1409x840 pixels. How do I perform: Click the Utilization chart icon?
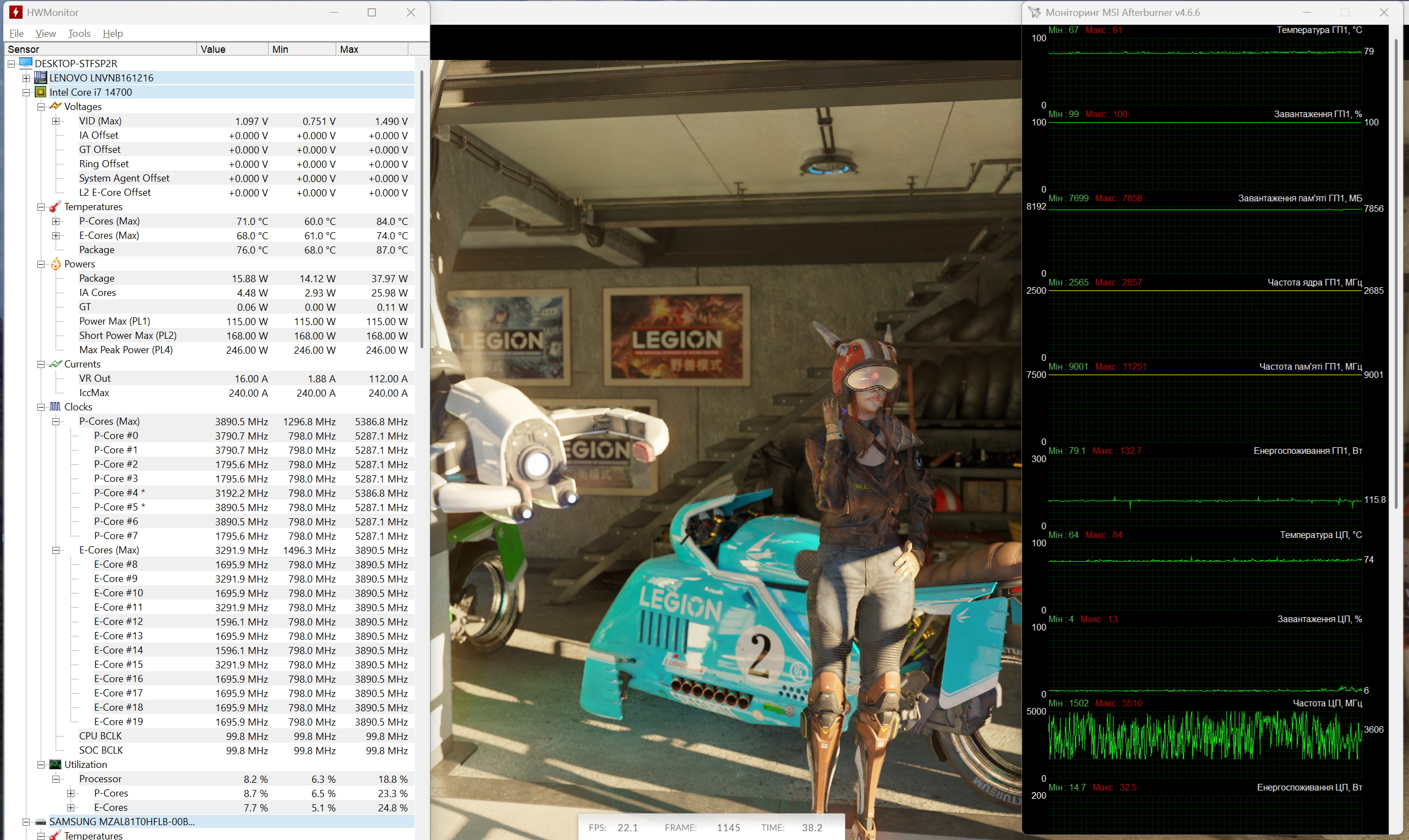click(x=55, y=764)
